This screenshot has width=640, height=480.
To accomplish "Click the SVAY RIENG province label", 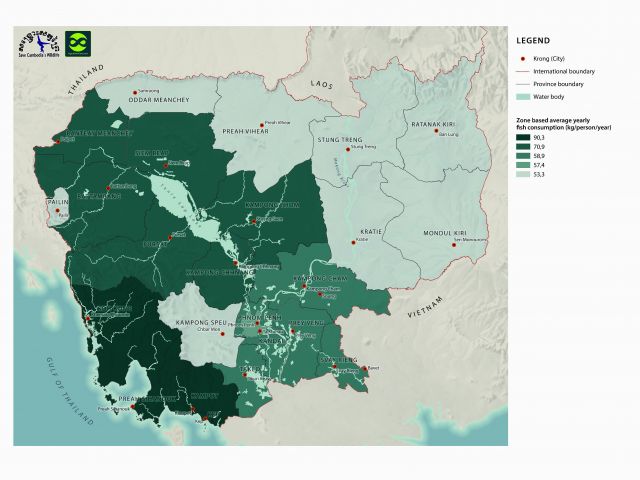I will (339, 360).
